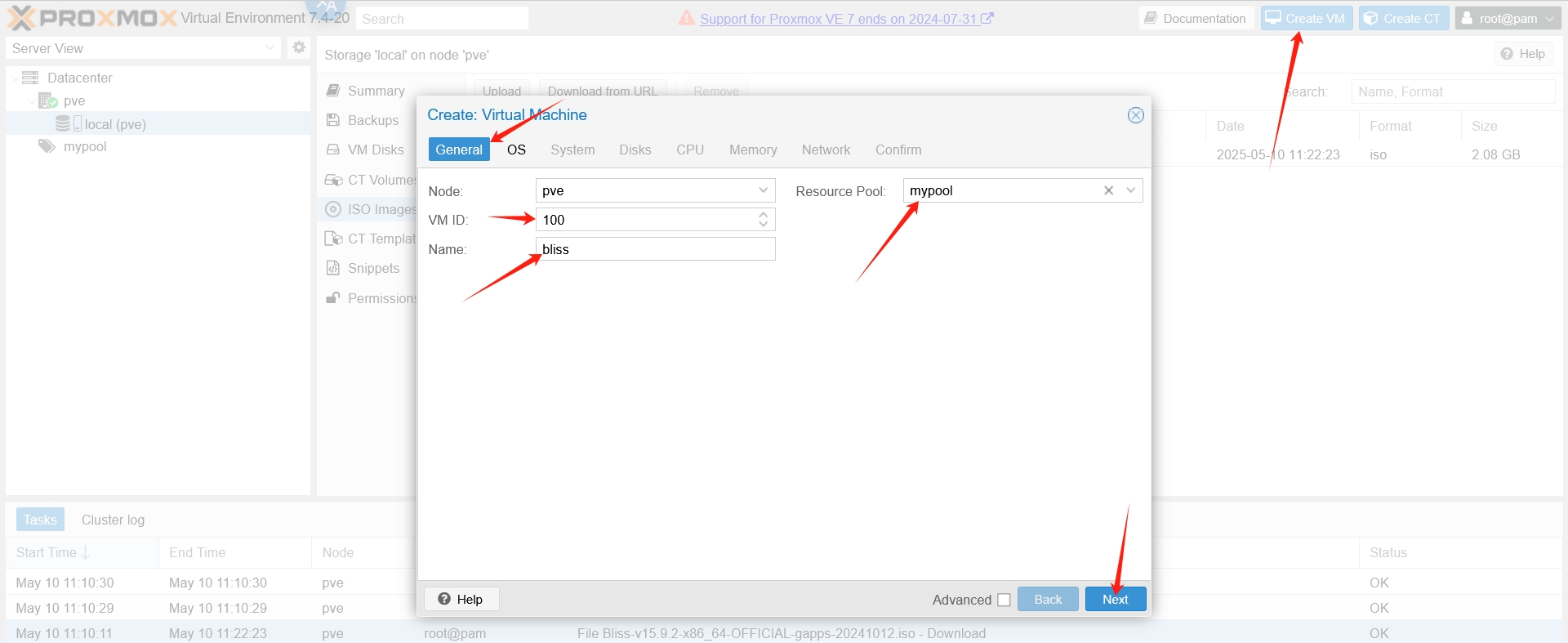Open Snippets via its code file icon
Viewport: 1568px width, 643px height.
tap(333, 268)
